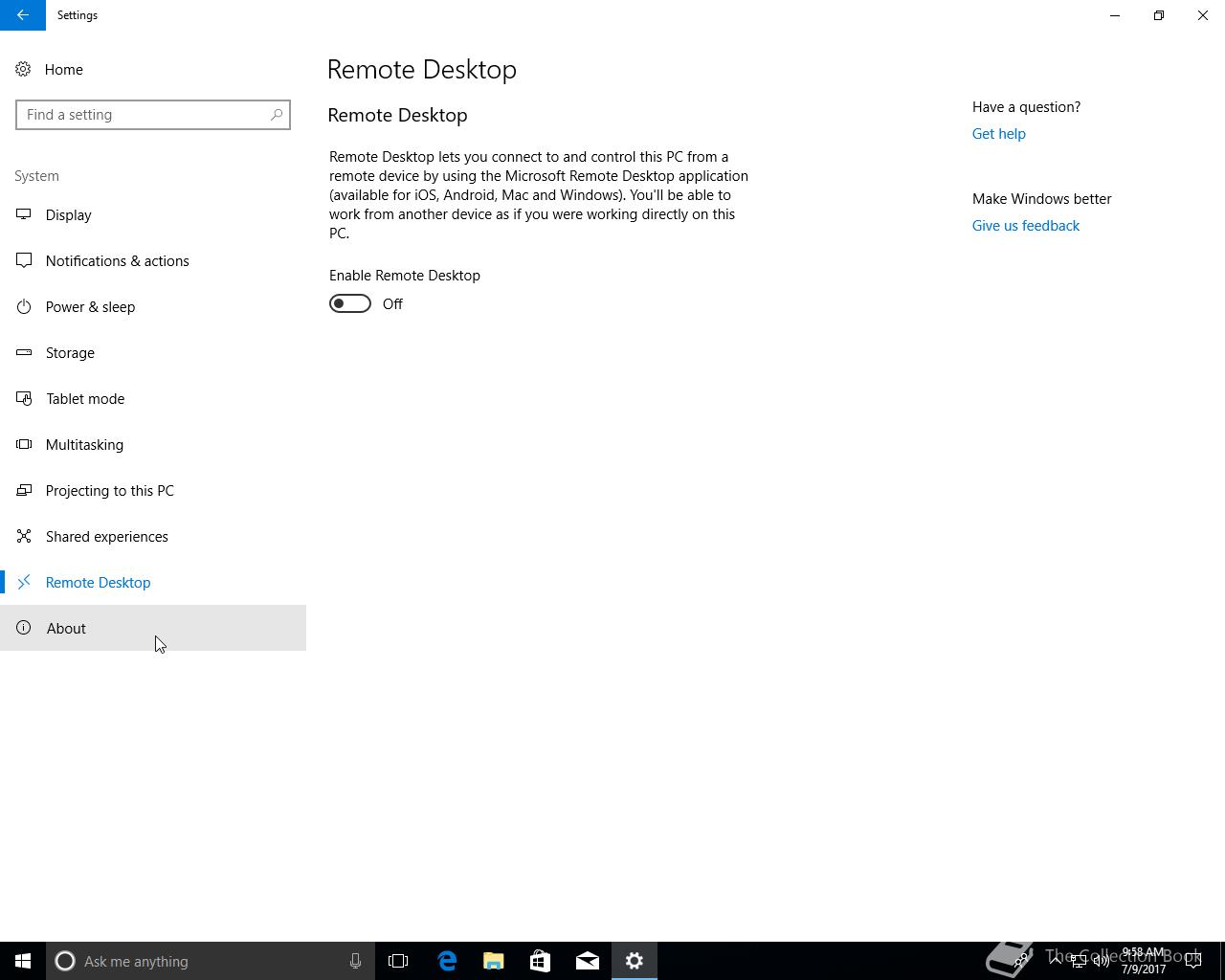Open the About page
This screenshot has height=980, width=1225.
(153, 628)
